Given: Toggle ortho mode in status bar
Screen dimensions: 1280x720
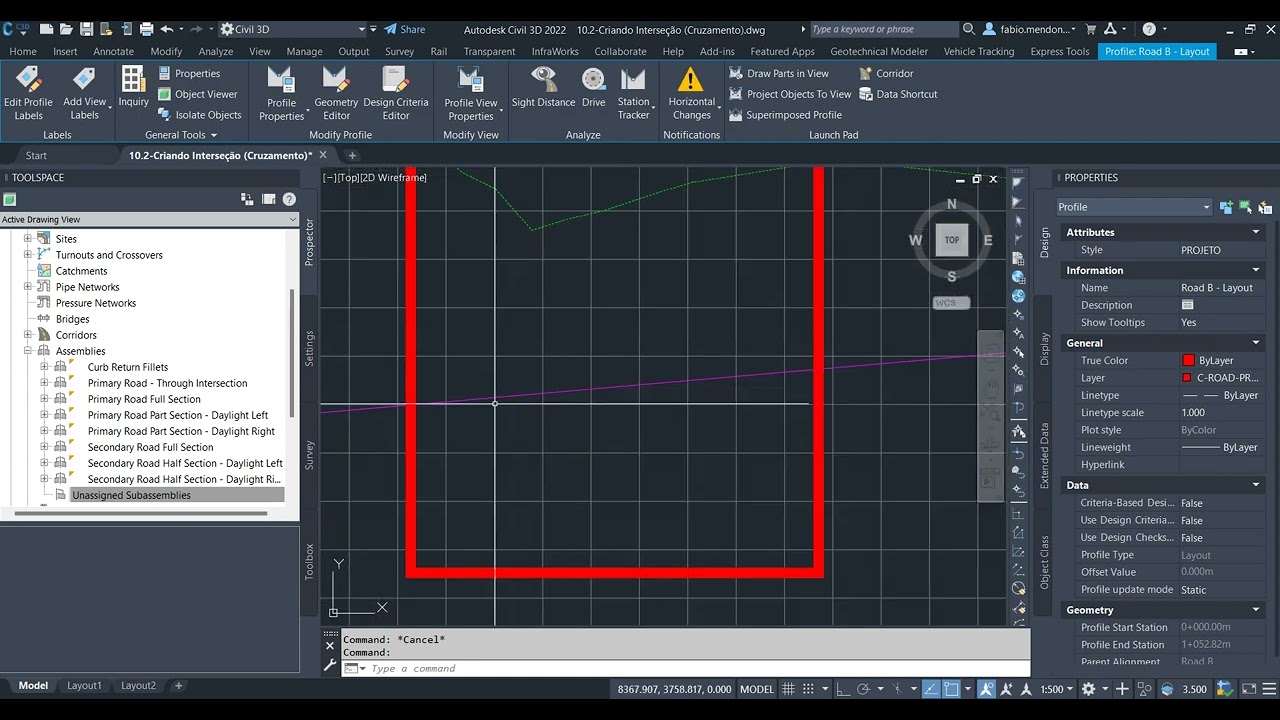Looking at the screenshot, I should tap(843, 689).
